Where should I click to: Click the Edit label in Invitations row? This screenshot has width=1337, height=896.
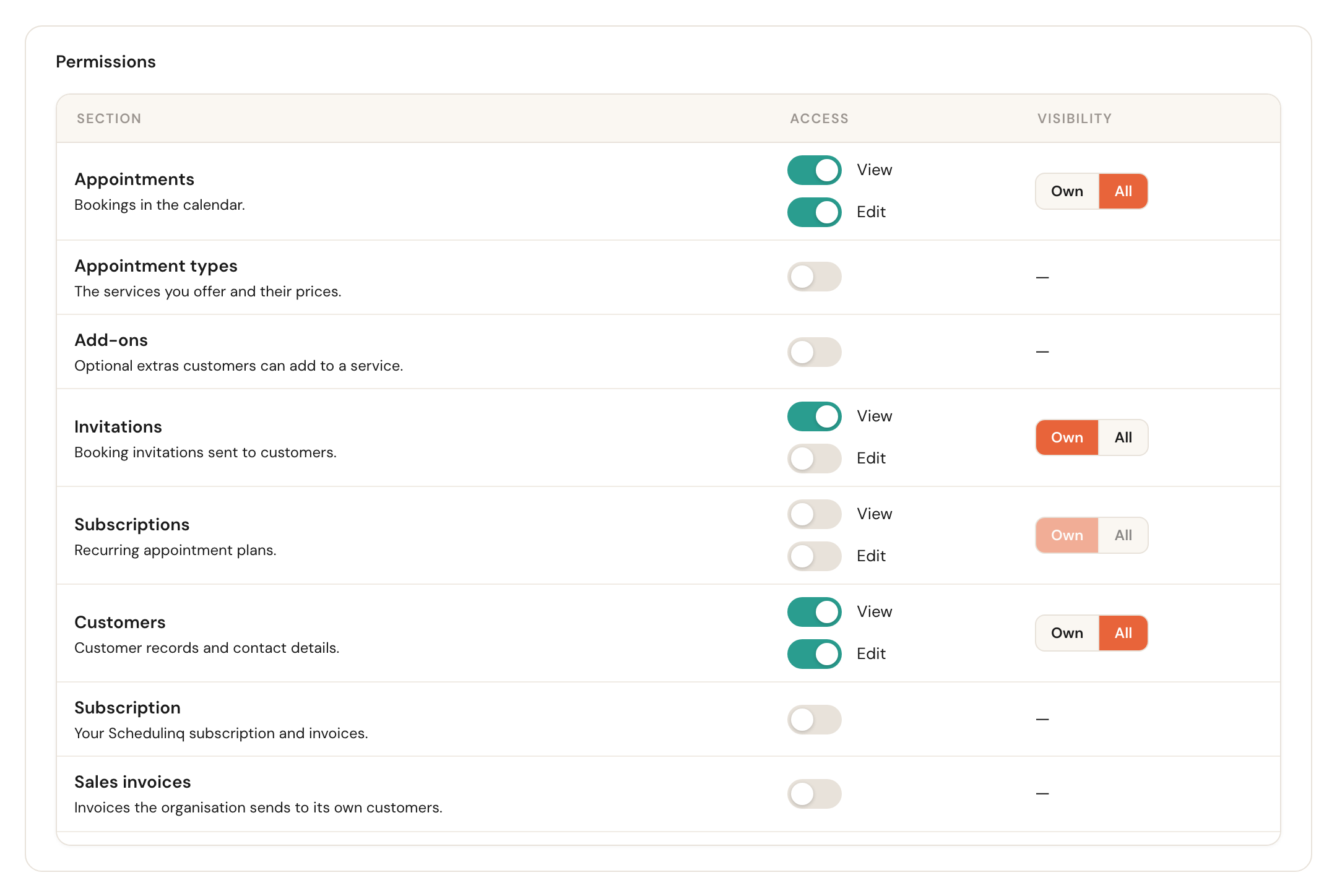click(871, 459)
